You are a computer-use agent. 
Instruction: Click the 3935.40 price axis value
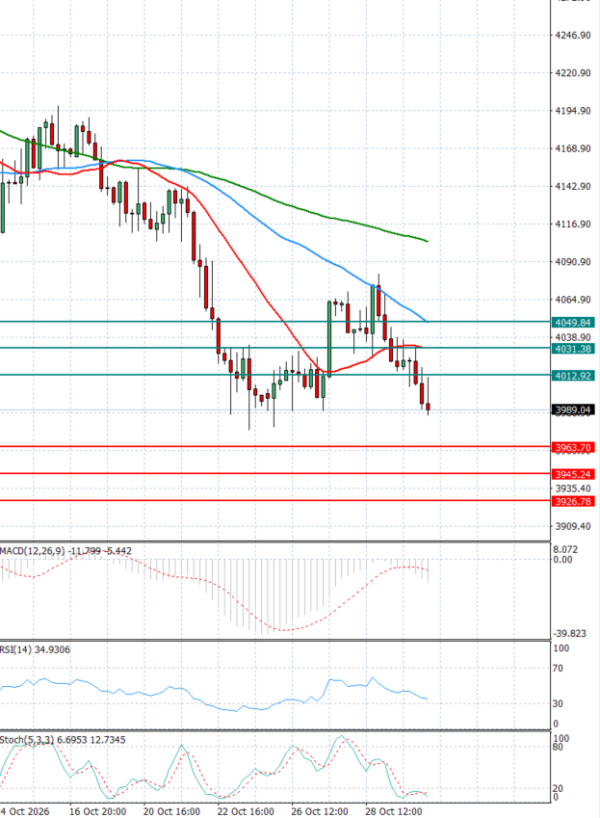tap(573, 489)
